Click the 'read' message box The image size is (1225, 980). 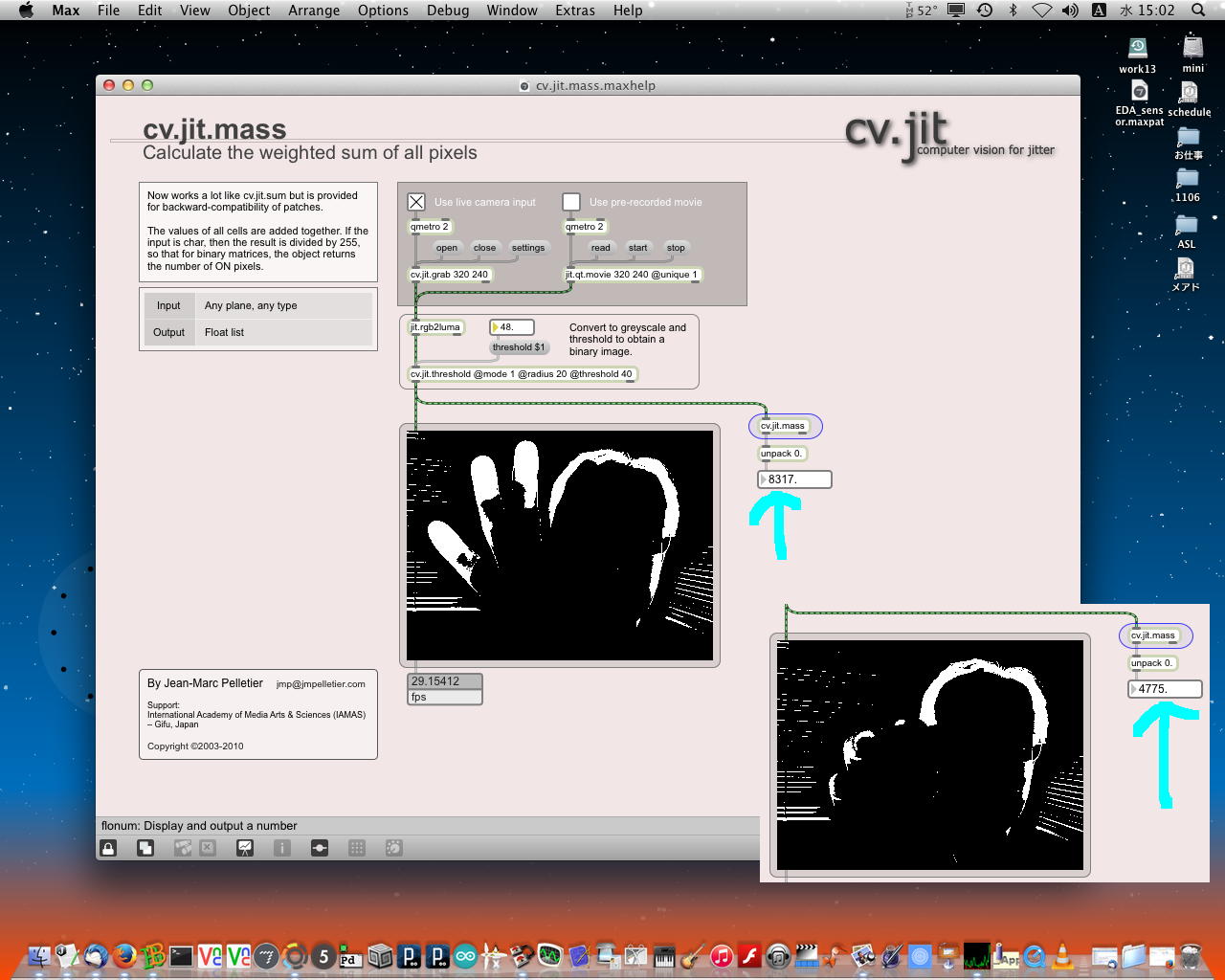(x=600, y=248)
